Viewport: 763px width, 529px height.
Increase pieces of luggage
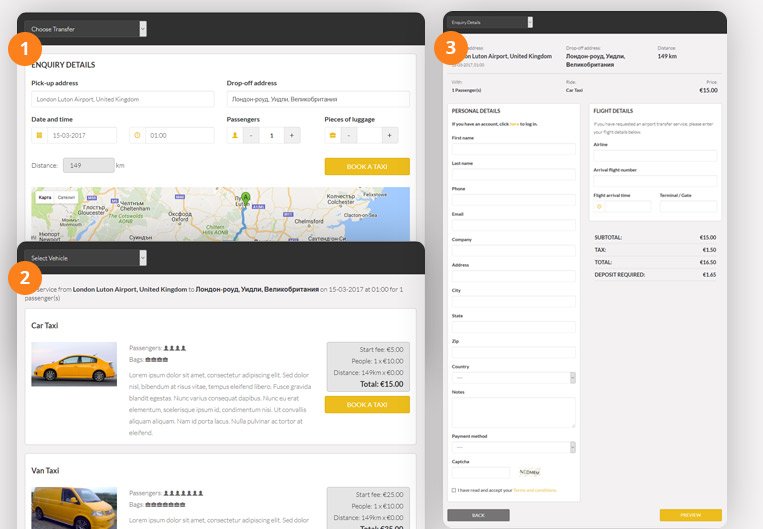[x=390, y=135]
